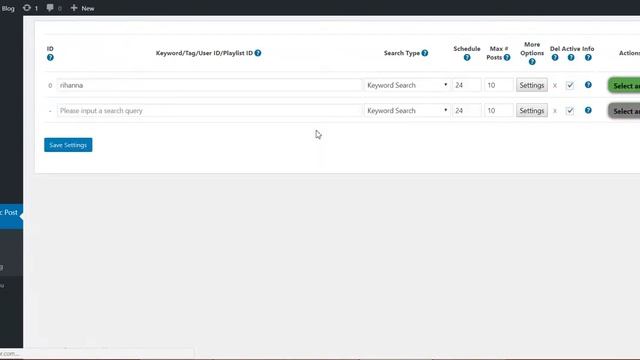This screenshot has height=360, width=640.
Task: Toggle Active checkbox for empty query row
Action: pos(570,111)
